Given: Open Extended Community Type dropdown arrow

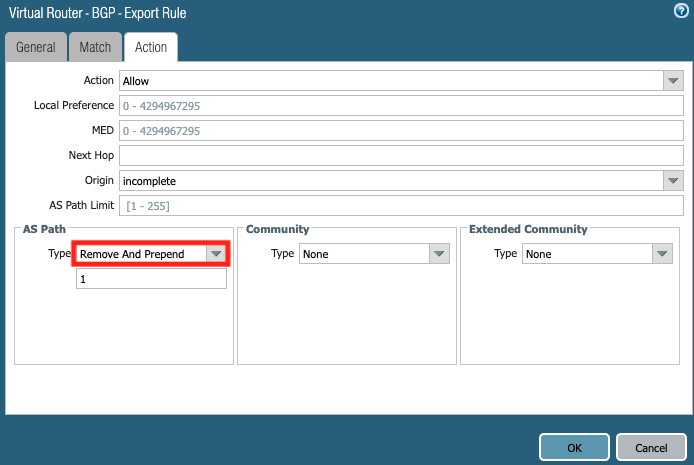Looking at the screenshot, I should [x=662, y=254].
